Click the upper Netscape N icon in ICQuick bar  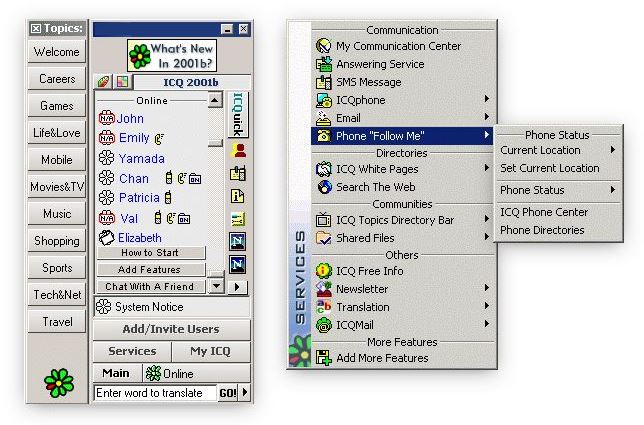point(238,241)
